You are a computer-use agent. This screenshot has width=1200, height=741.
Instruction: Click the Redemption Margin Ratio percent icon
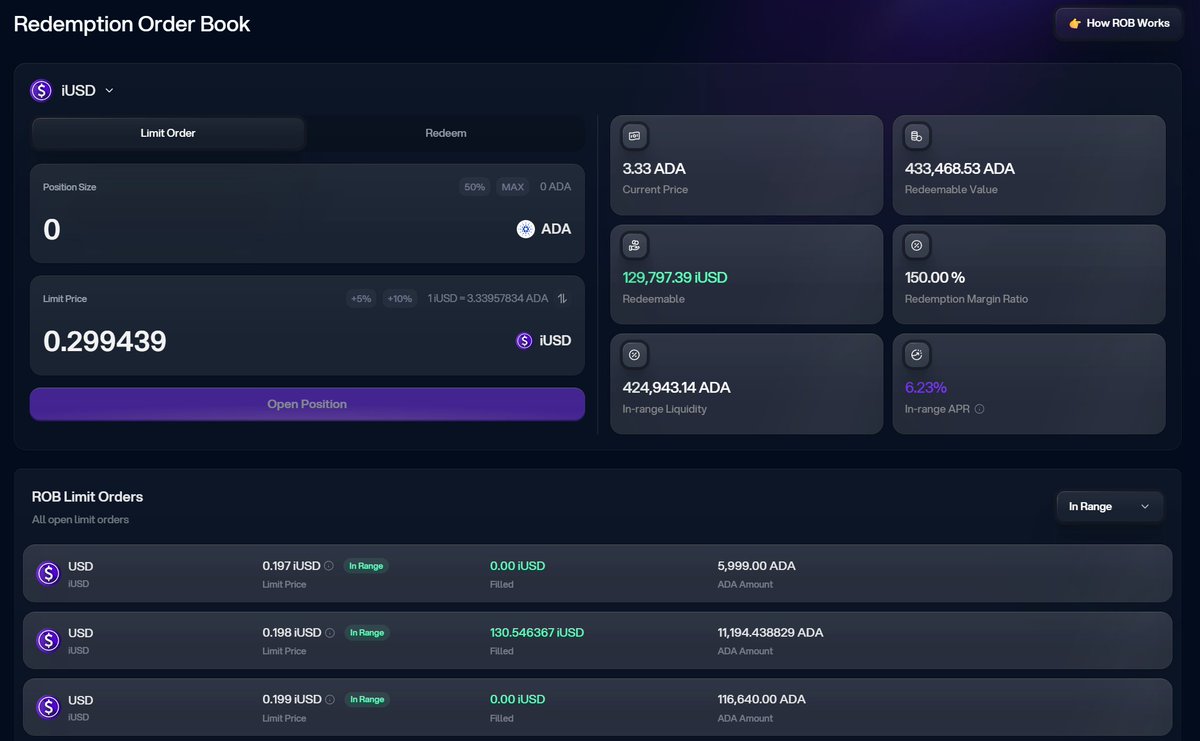point(916,244)
